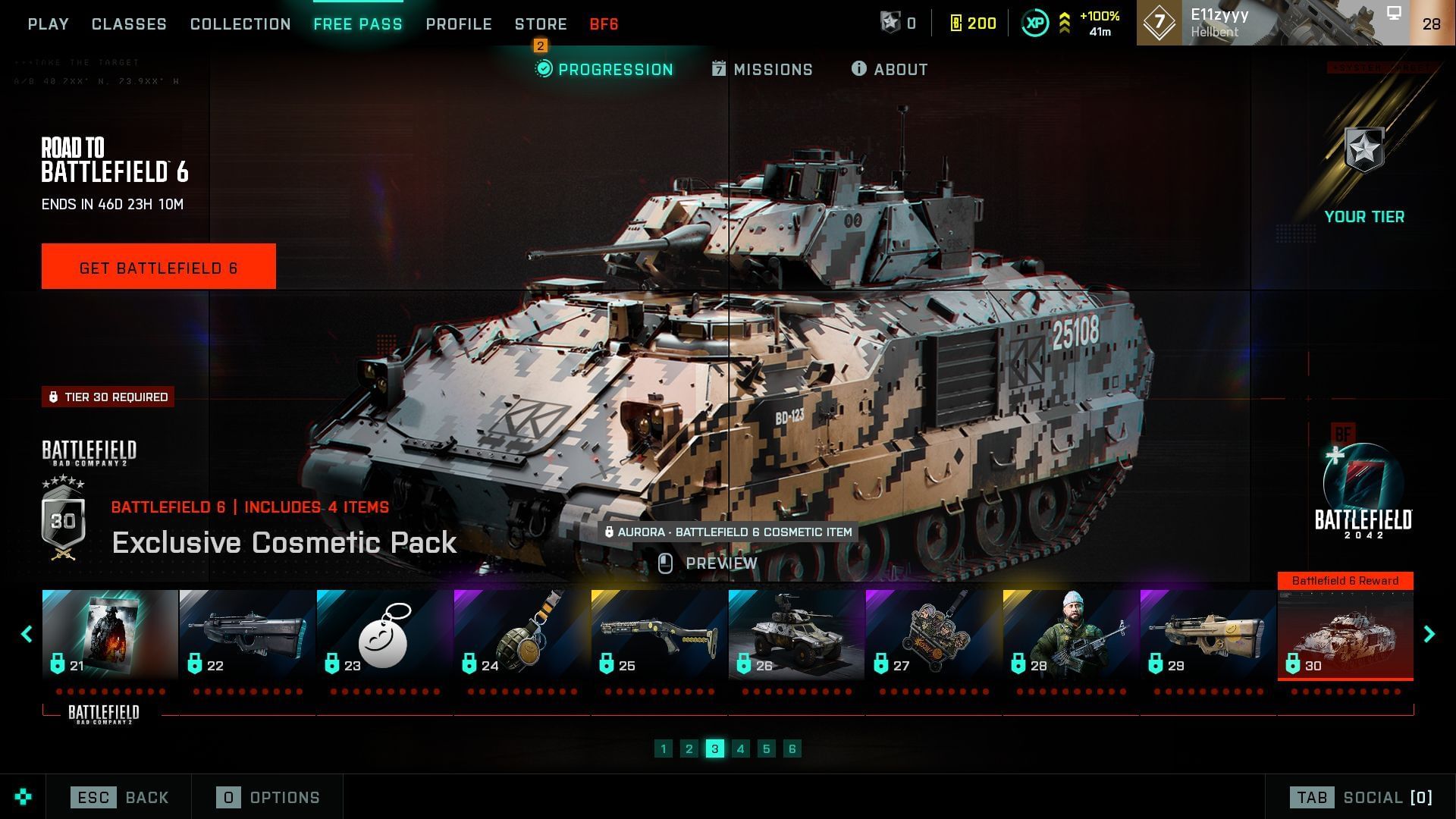Click the Battlefield 2042 emblem icon
Viewport: 1456px width, 819px height.
(1363, 482)
